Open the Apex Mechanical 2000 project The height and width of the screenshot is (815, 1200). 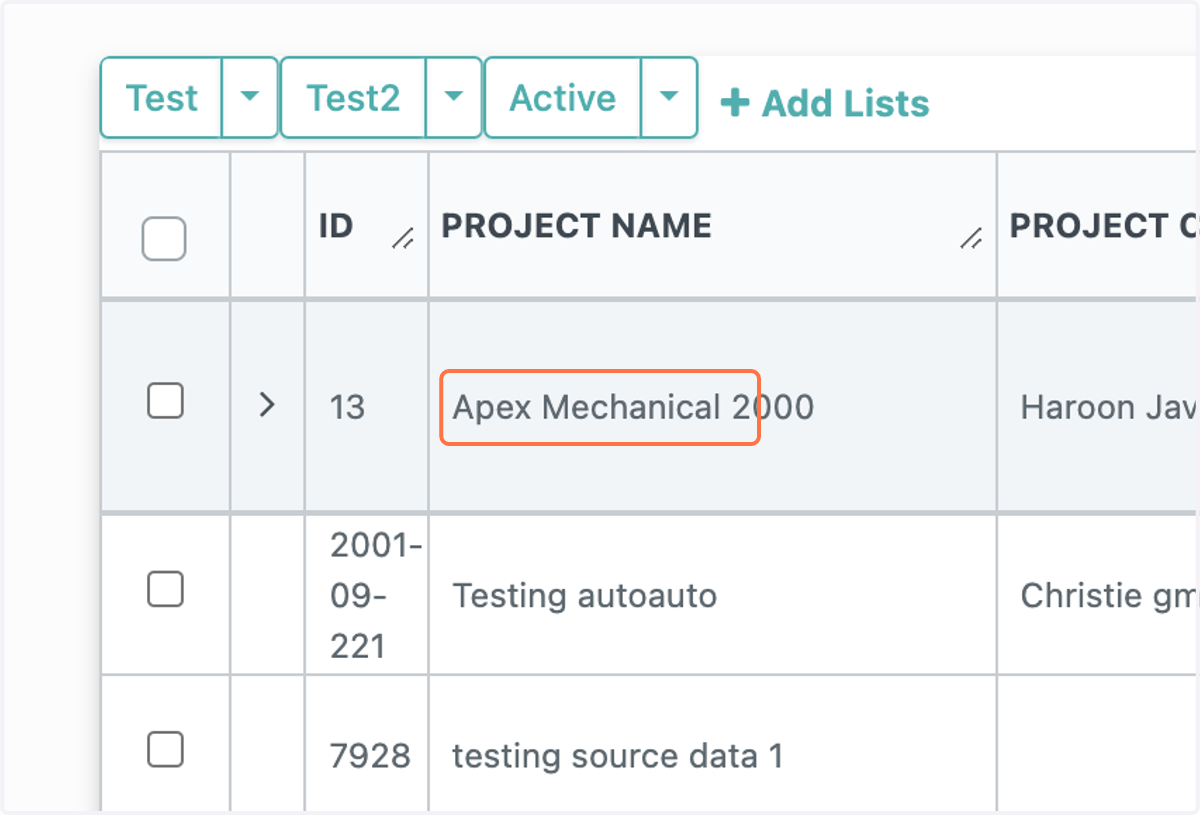(633, 407)
